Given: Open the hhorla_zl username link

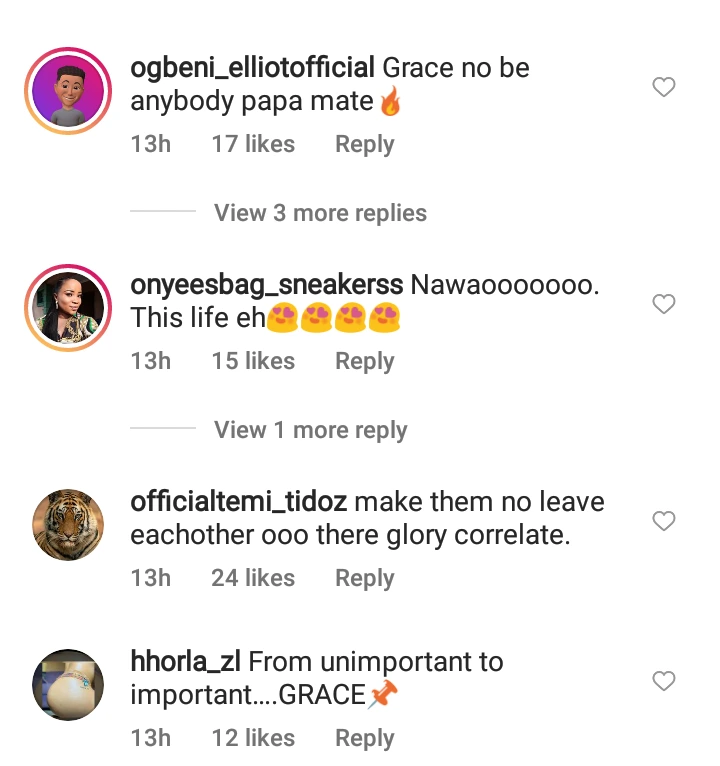Looking at the screenshot, I should (x=186, y=662).
